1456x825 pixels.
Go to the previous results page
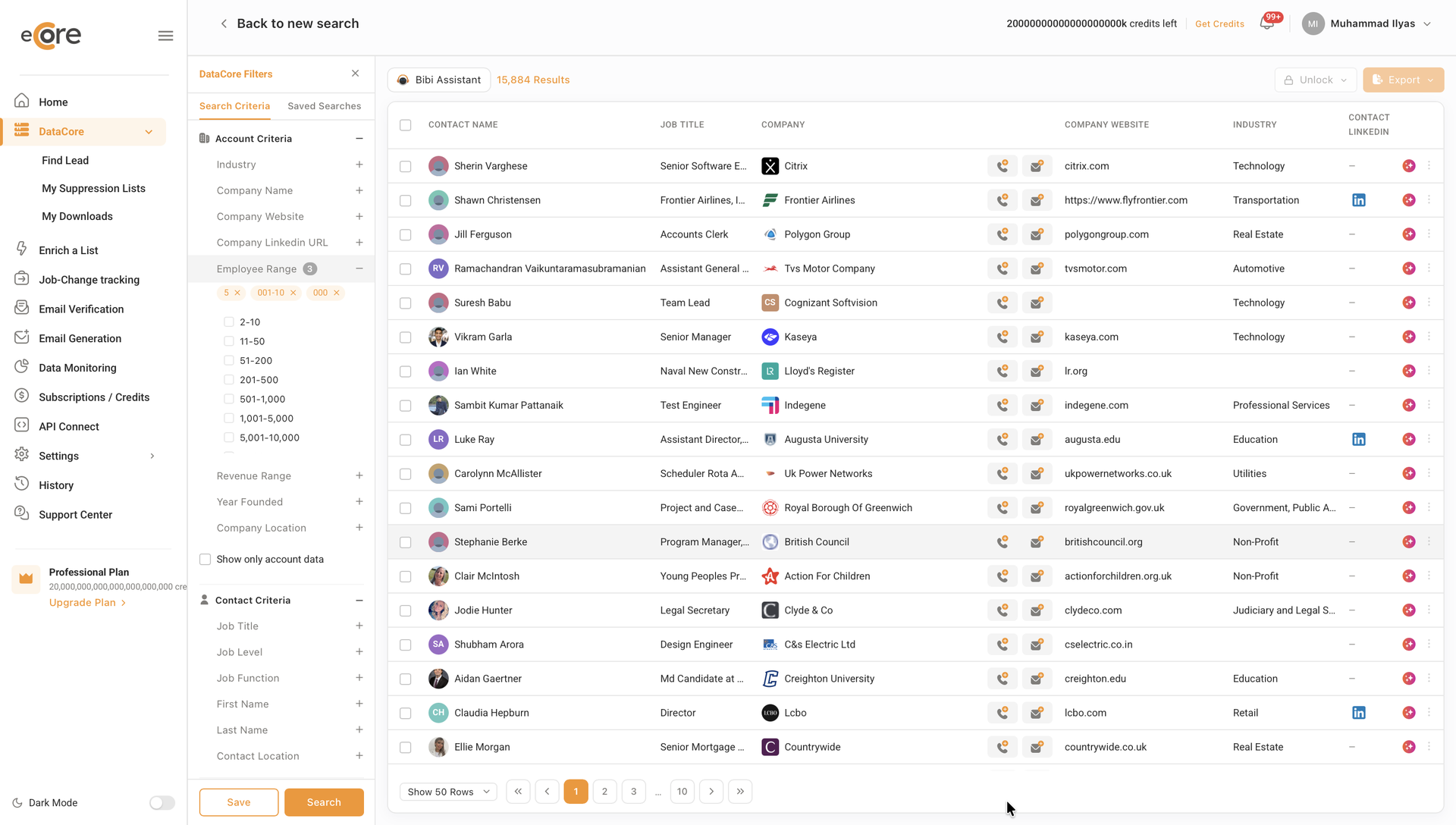tap(547, 792)
